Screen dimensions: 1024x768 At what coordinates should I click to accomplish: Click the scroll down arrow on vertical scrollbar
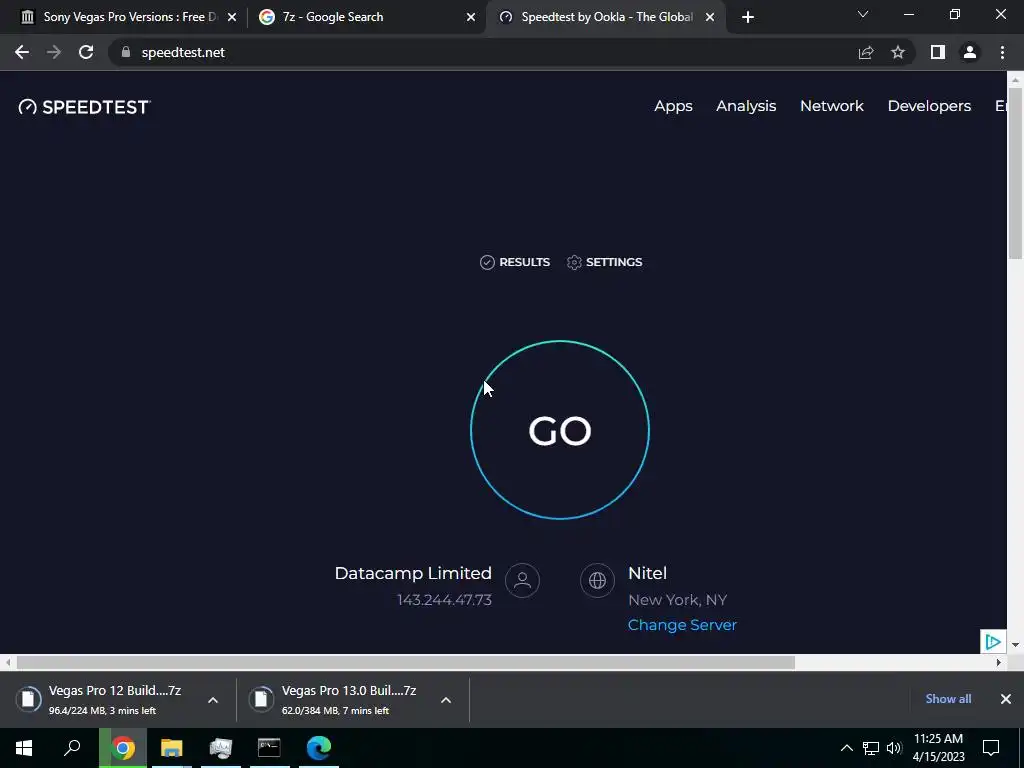pyautogui.click(x=1016, y=645)
